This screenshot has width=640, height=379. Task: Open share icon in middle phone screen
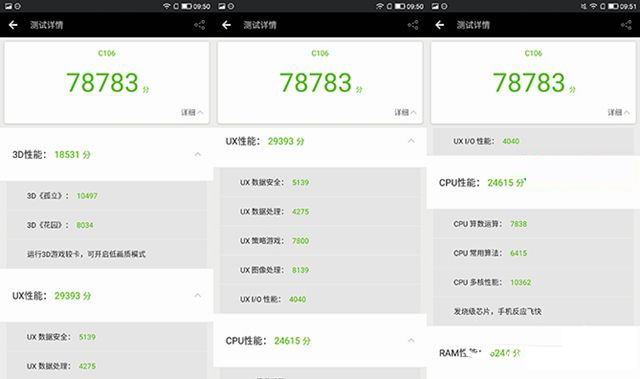point(413,25)
